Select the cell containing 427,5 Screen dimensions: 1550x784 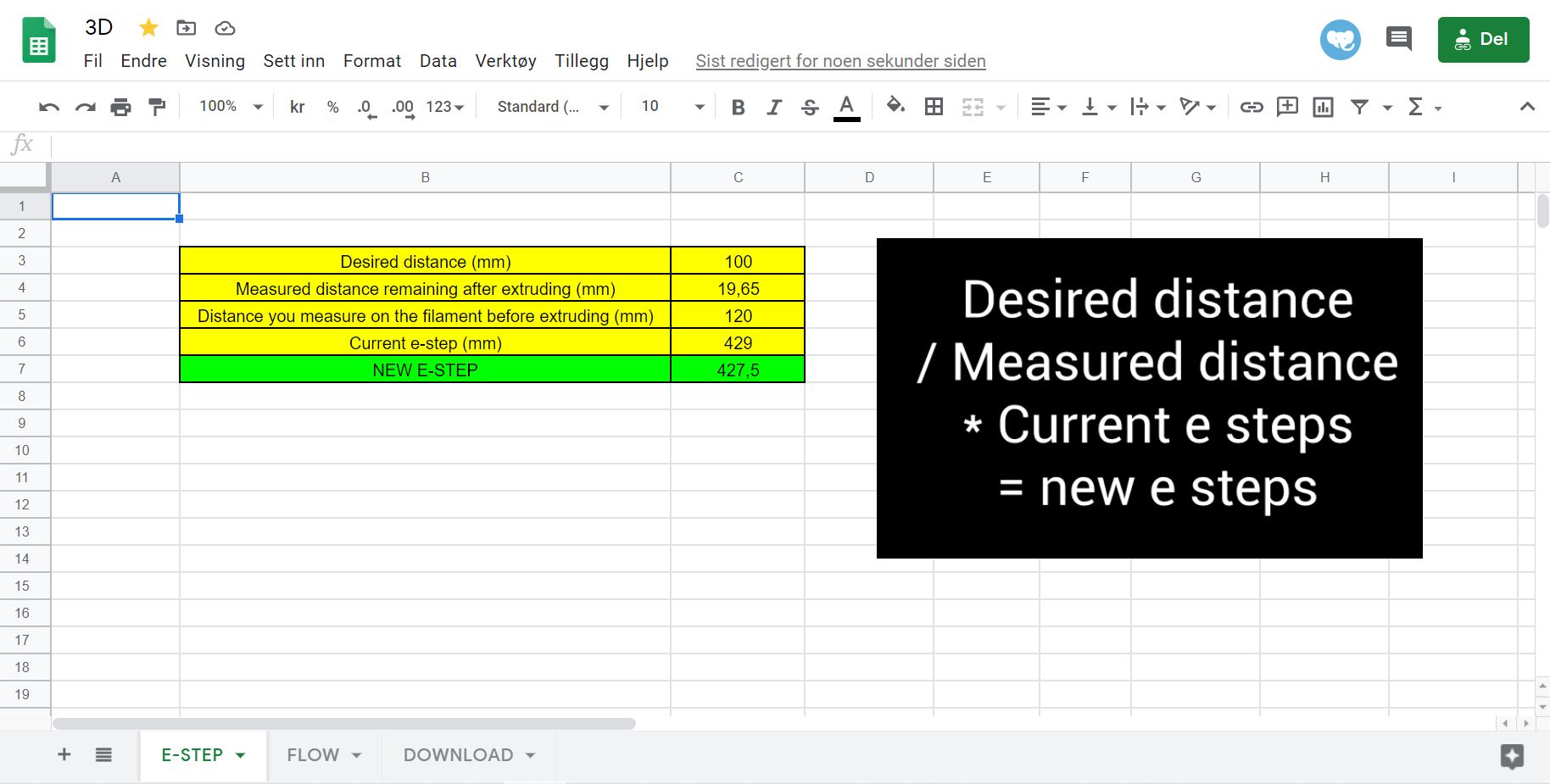click(738, 370)
